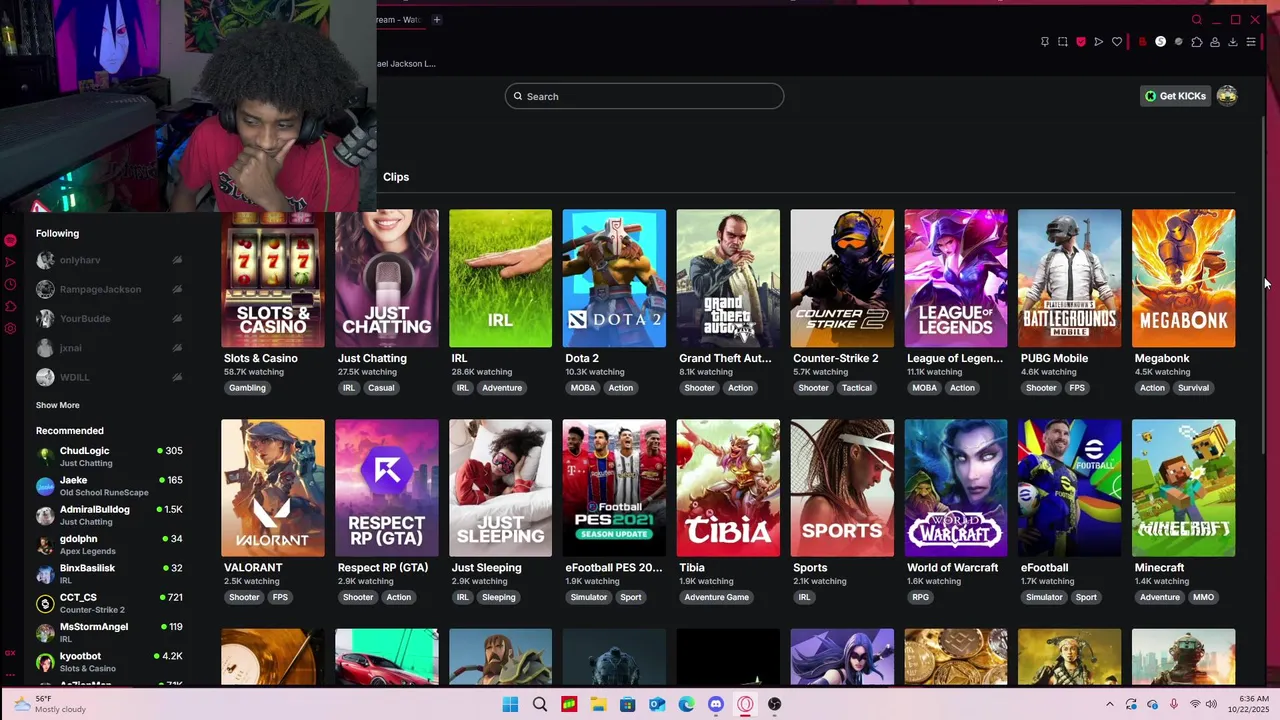Open browser profile account icon
Image resolution: width=1280 pixels, height=720 pixels.
tap(1214, 42)
